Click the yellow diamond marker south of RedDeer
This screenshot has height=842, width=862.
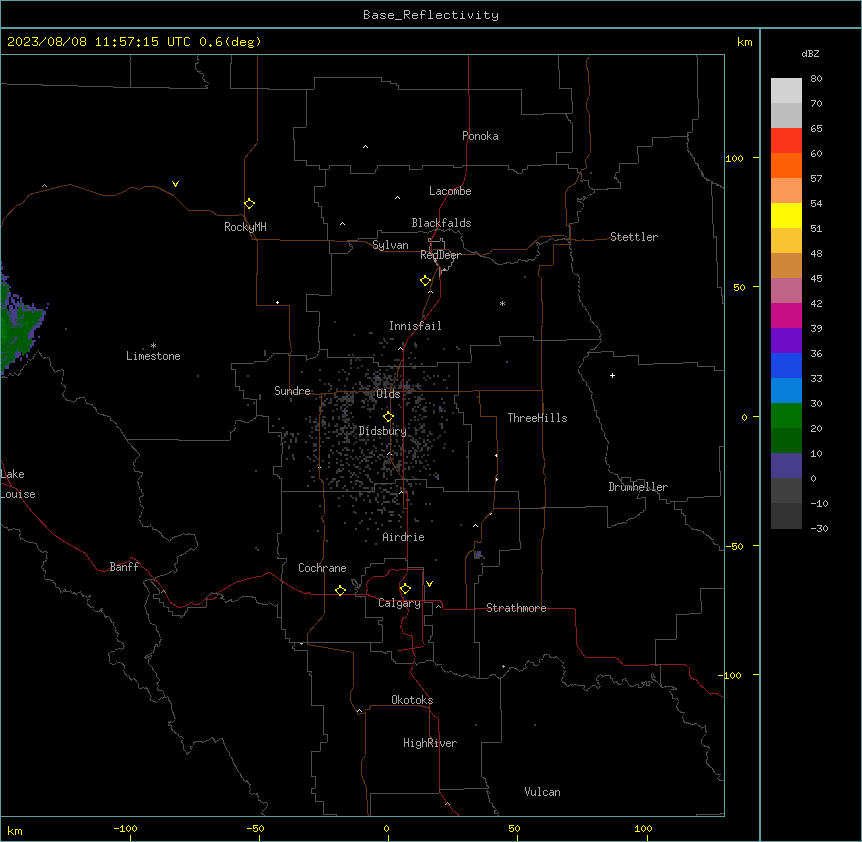[426, 281]
